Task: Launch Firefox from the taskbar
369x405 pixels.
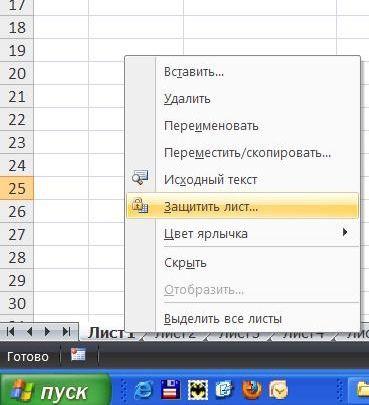Action: point(252,390)
